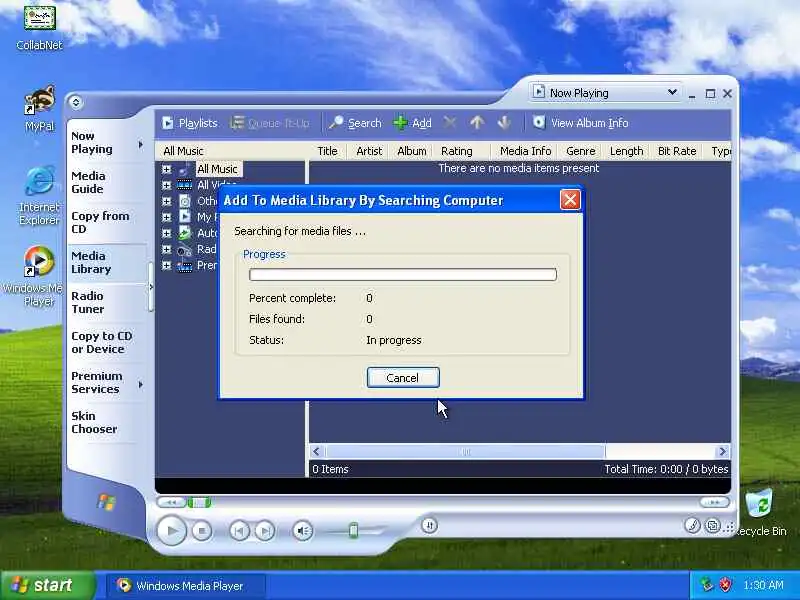
Task: Expand the My Playlists tree node
Action: pos(166,217)
